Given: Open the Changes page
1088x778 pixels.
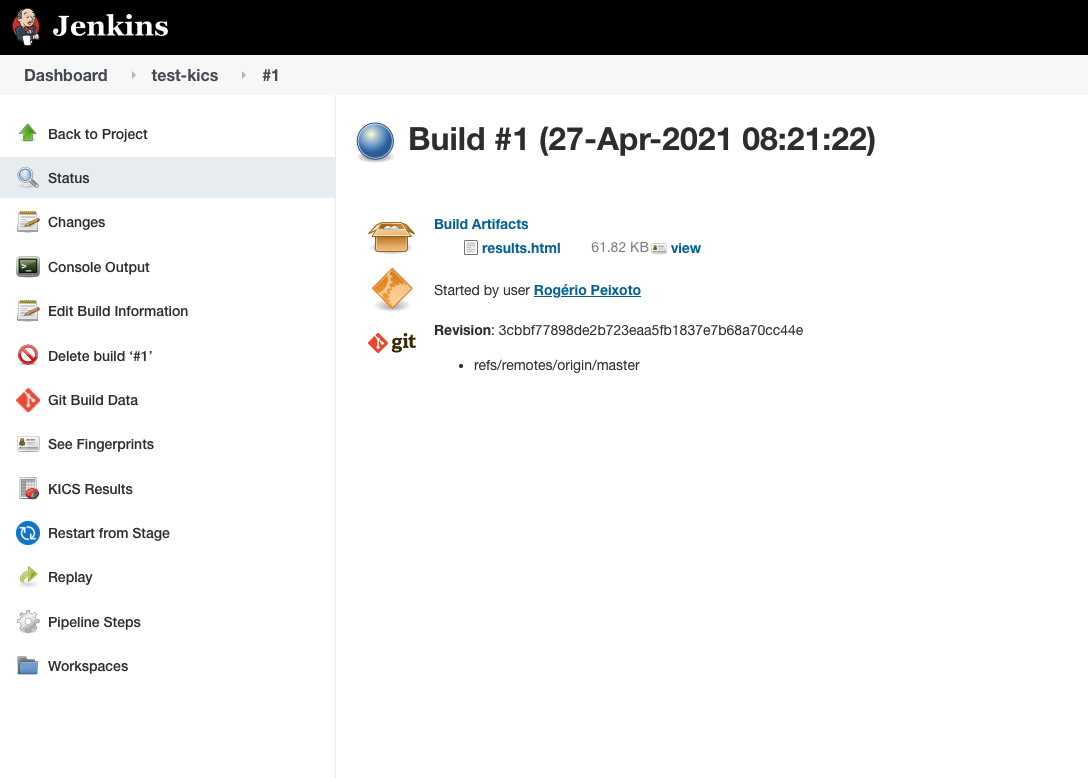Looking at the screenshot, I should click(x=76, y=222).
